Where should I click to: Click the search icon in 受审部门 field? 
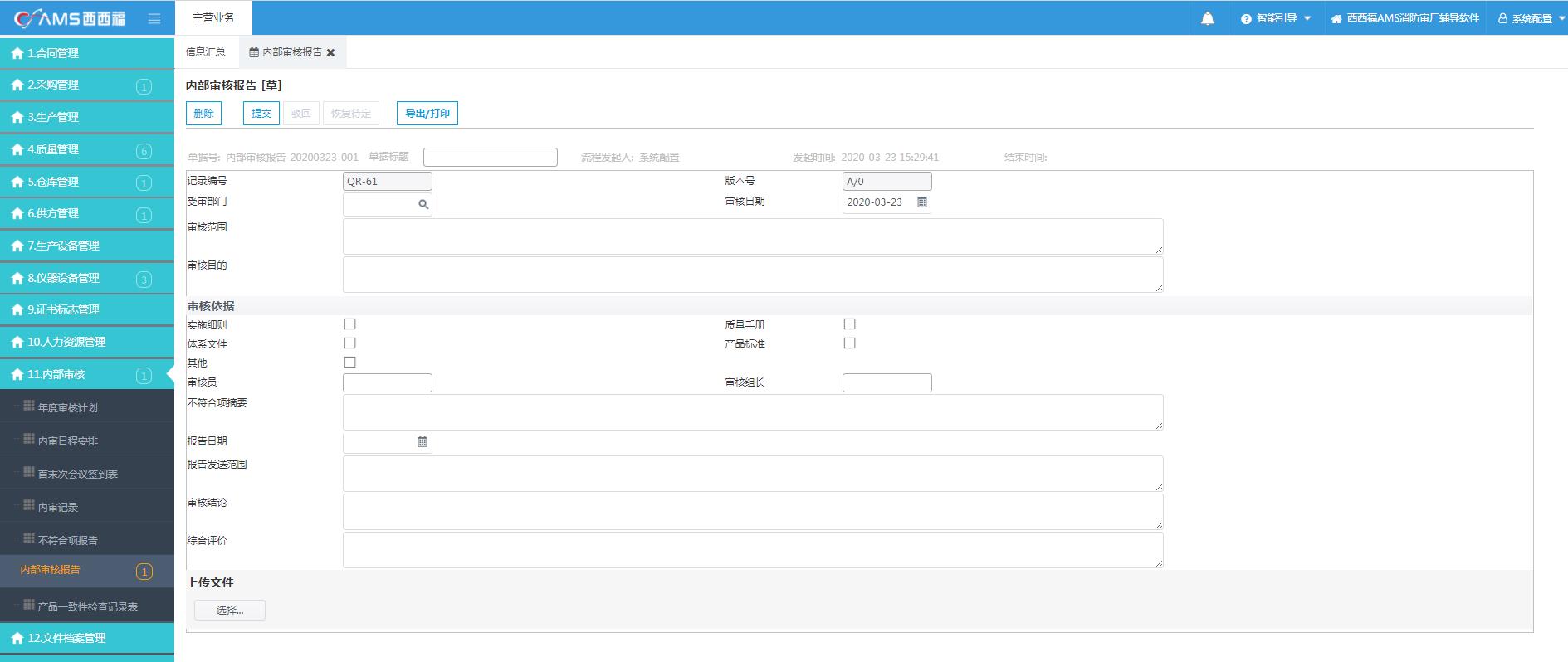coord(423,204)
